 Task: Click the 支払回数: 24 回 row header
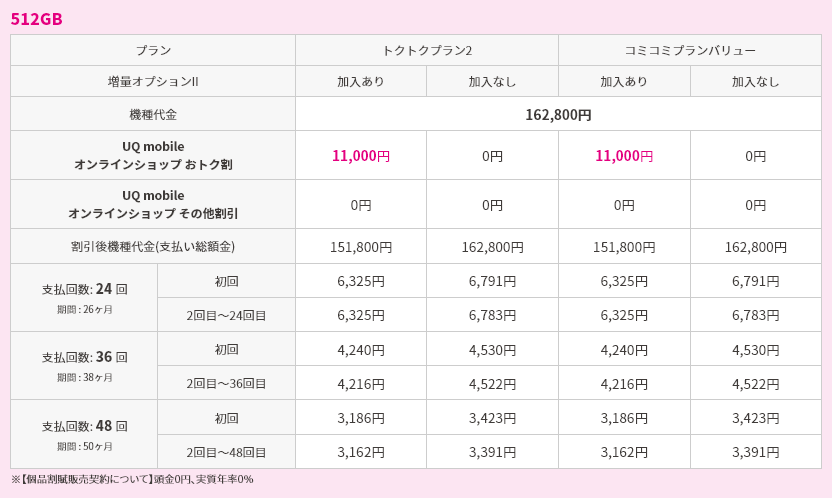click(x=84, y=298)
